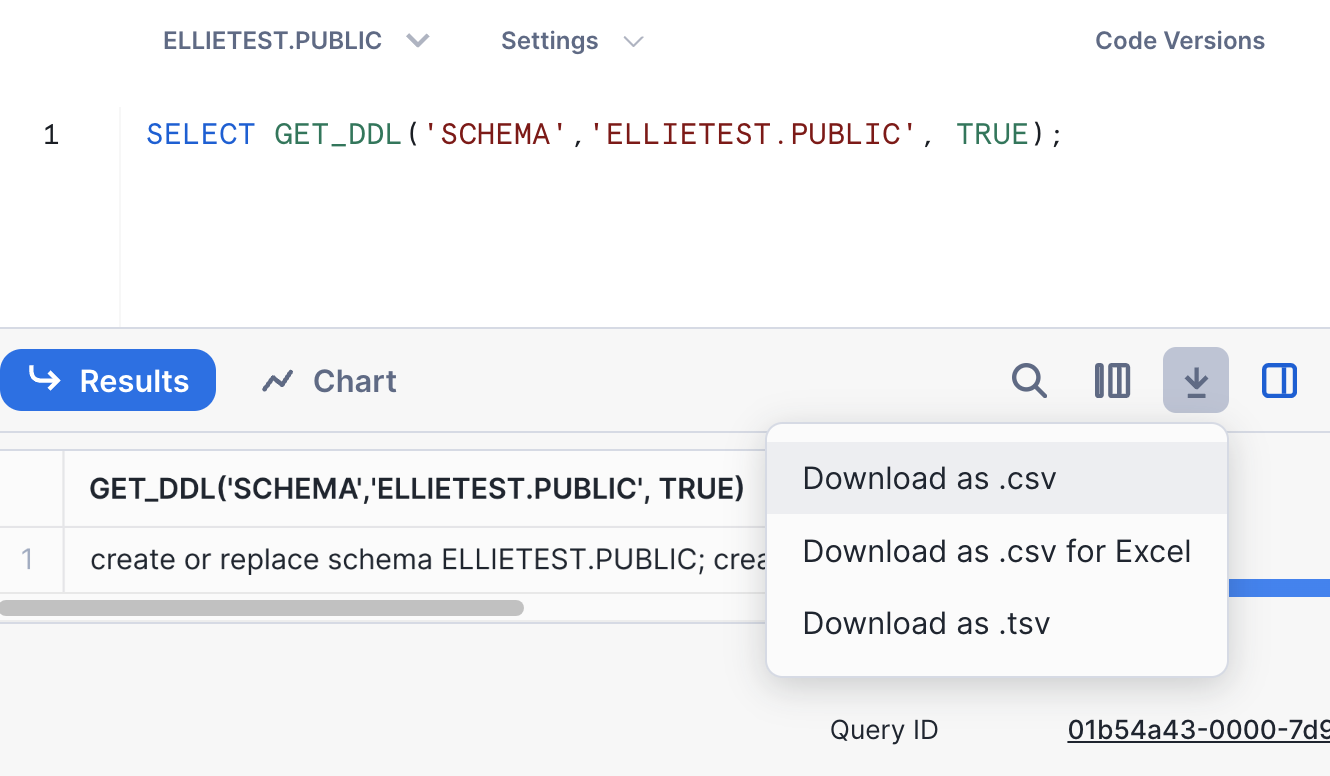Click the search results magnifier icon
This screenshot has height=776, width=1330.
(x=1029, y=381)
